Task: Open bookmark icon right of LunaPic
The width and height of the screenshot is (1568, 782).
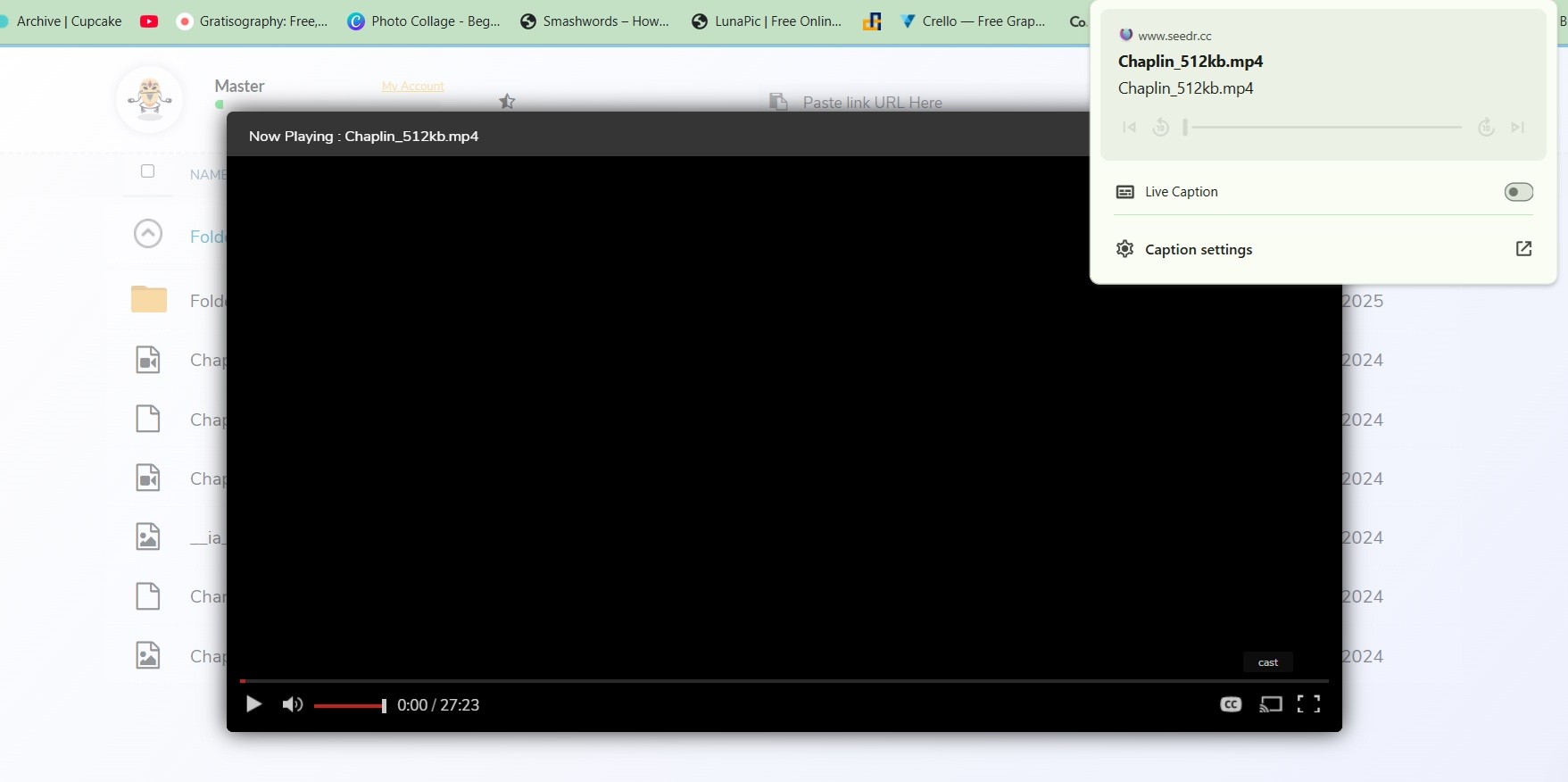Action: point(872,21)
